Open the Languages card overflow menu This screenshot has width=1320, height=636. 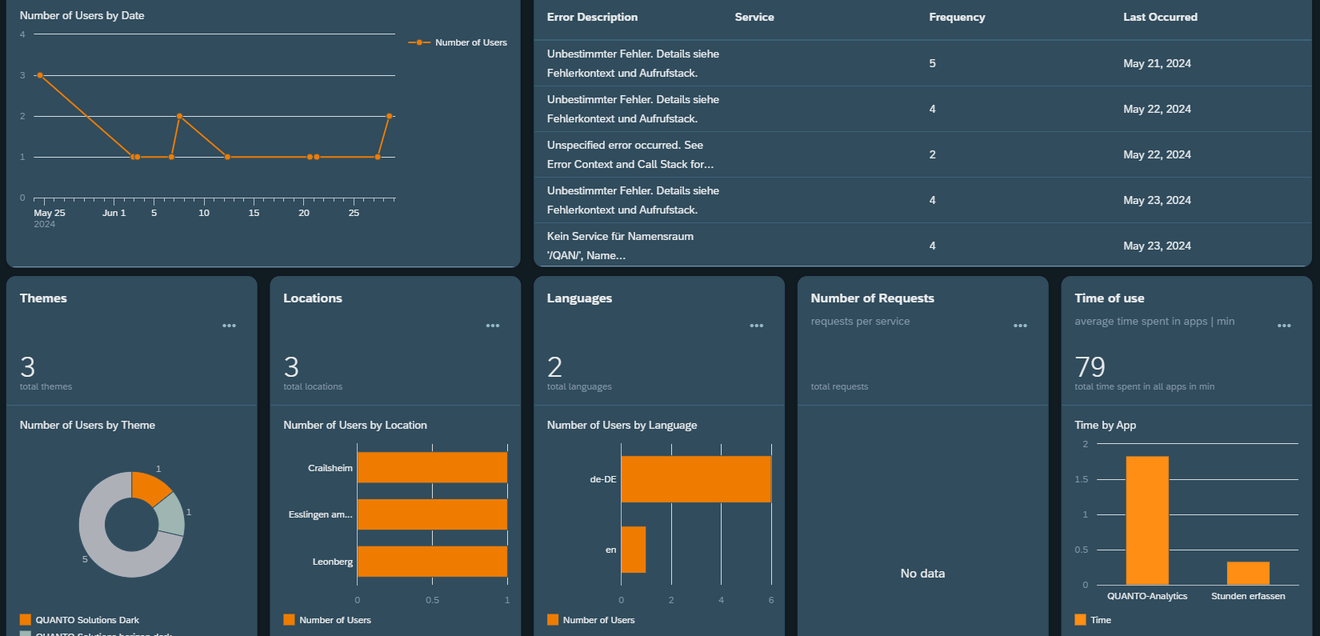pos(757,326)
